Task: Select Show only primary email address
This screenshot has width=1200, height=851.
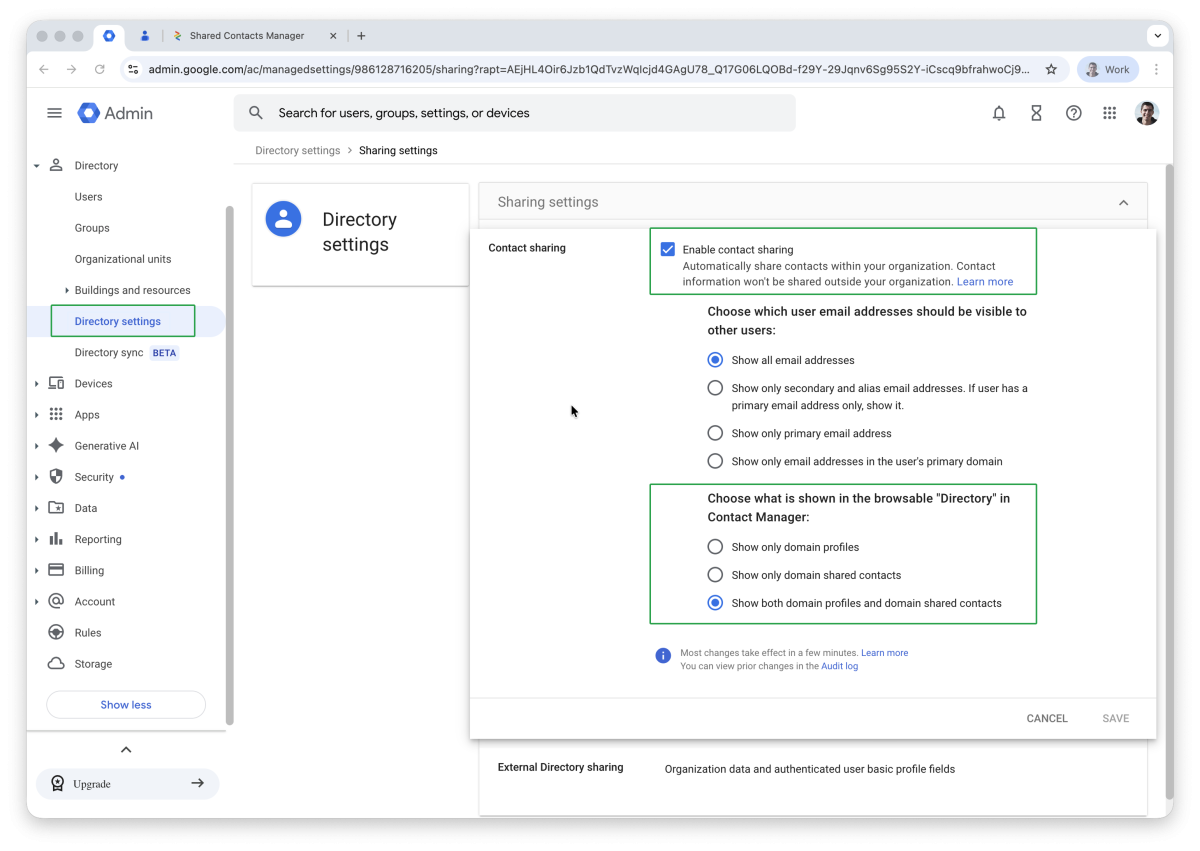Action: [x=715, y=433]
